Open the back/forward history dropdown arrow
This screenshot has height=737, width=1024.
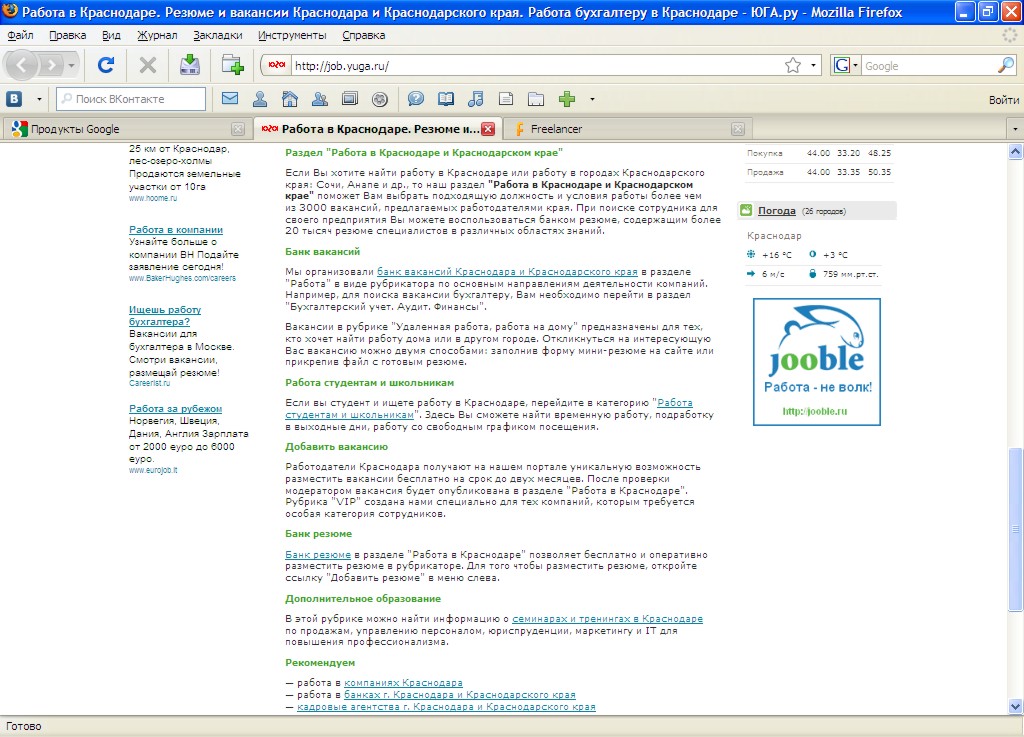tap(71, 65)
